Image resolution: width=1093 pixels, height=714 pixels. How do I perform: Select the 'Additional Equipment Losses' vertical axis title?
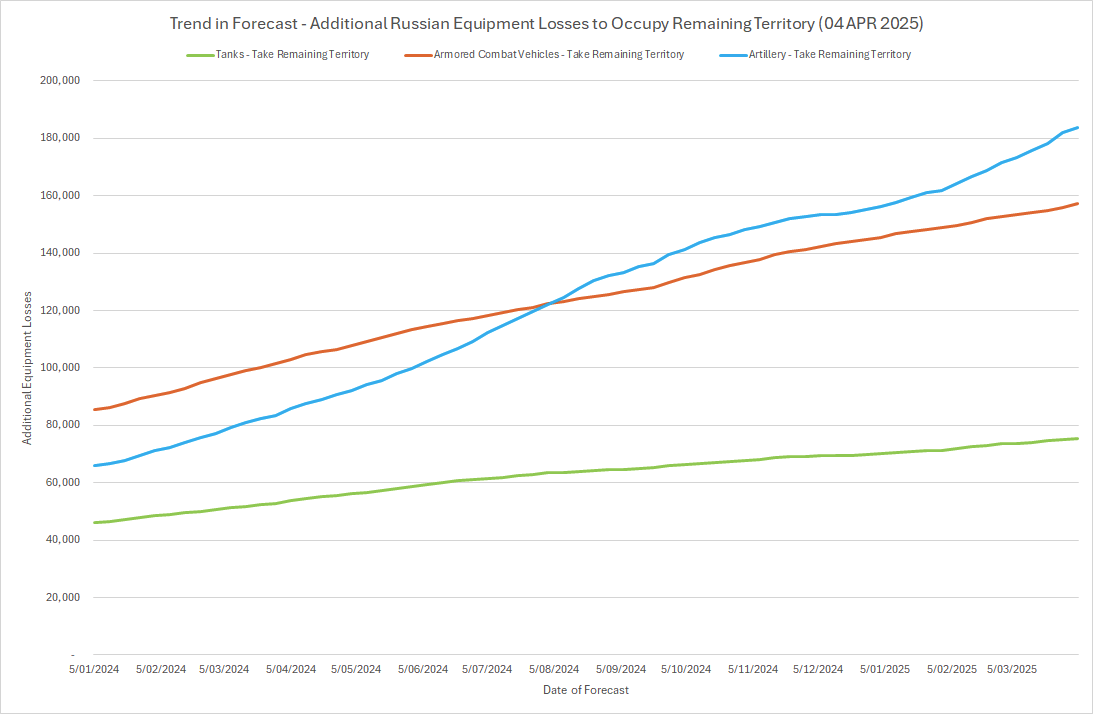29,368
